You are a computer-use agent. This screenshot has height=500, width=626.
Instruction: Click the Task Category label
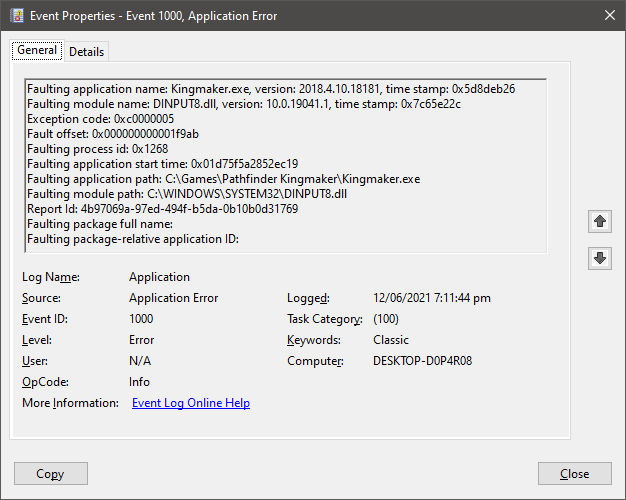tap(325, 319)
